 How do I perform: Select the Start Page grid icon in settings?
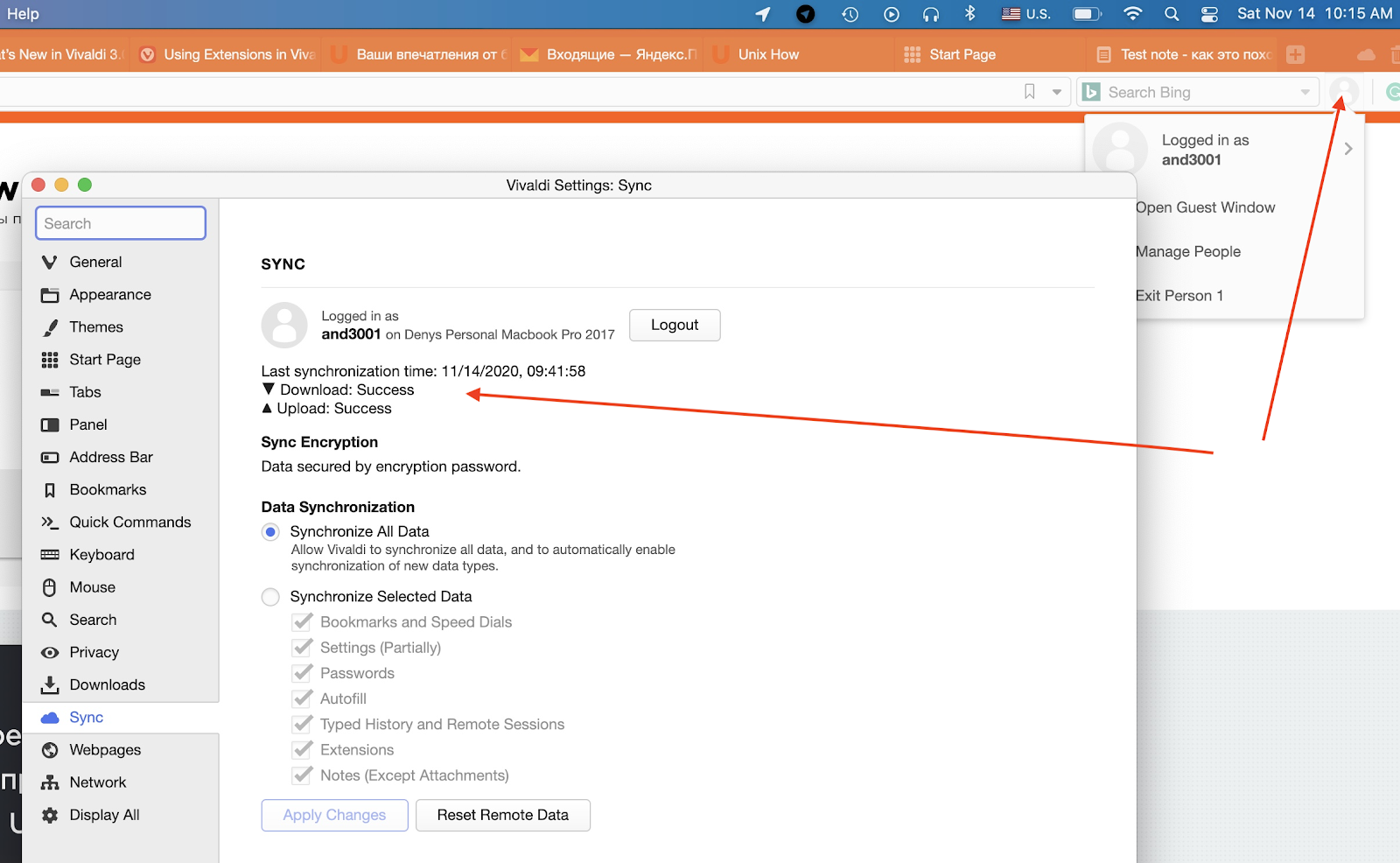[x=50, y=360]
